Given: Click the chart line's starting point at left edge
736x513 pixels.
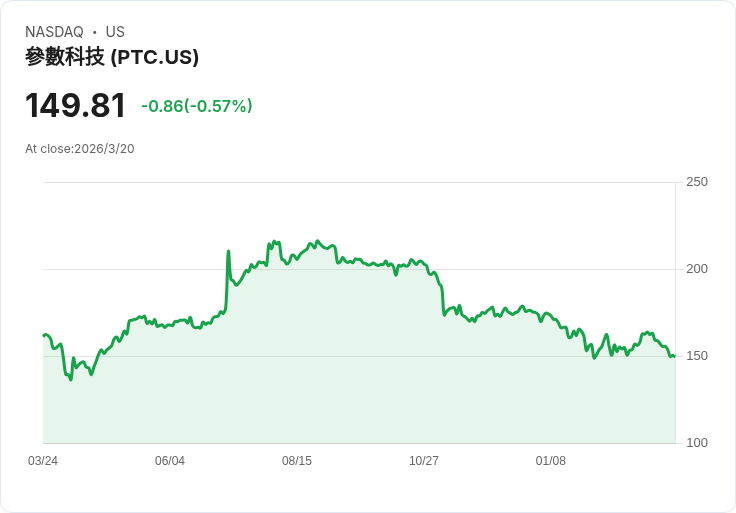Looking at the screenshot, I should coord(44,335).
